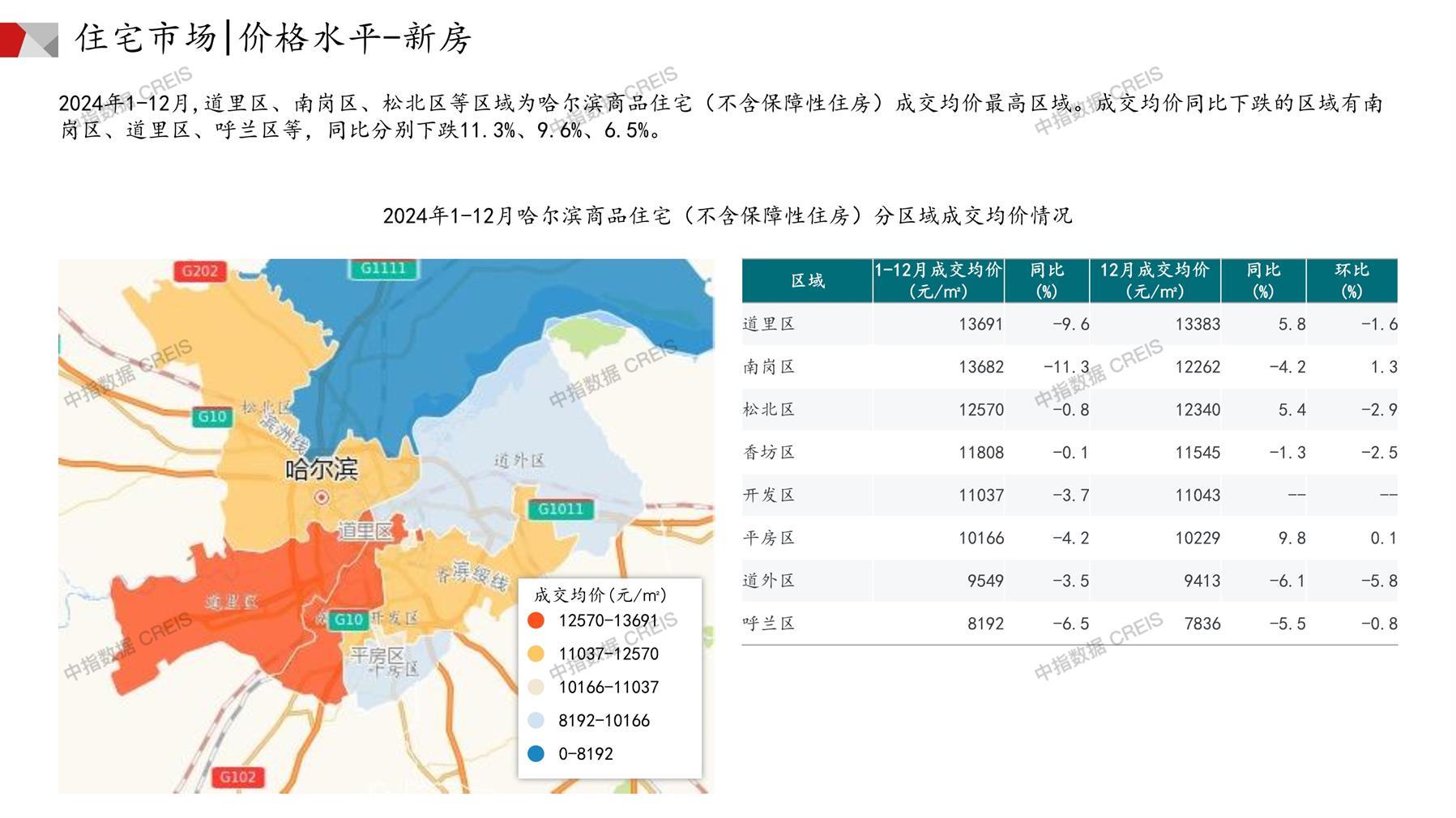The width and height of the screenshot is (1456, 818).
Task: Pick the light blue 8192-10166 legend dot
Action: pos(536,720)
